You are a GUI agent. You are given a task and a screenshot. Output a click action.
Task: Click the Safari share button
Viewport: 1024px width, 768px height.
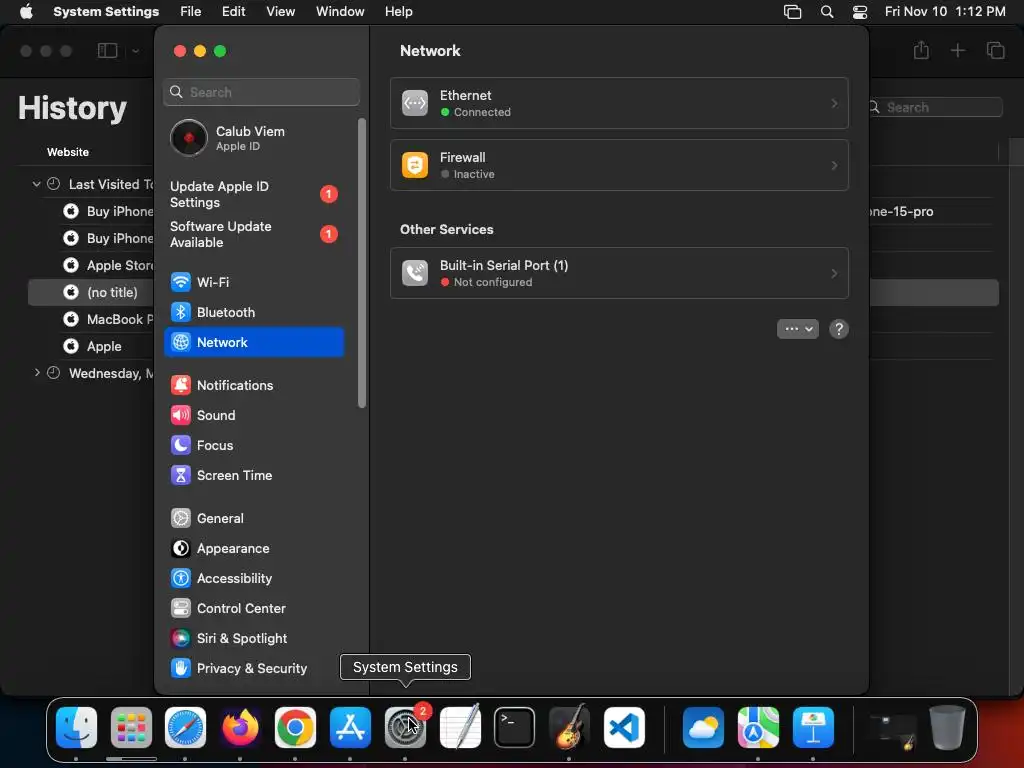pos(921,50)
